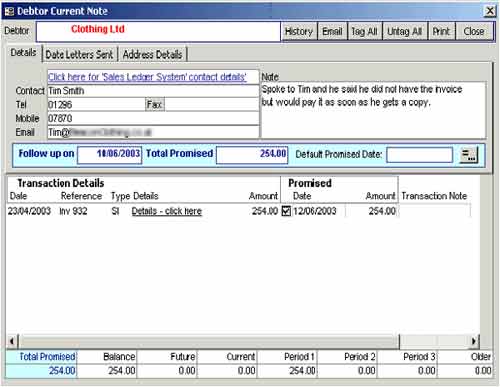This screenshot has height=387, width=500.
Task: Open the debtor History
Action: point(299,31)
